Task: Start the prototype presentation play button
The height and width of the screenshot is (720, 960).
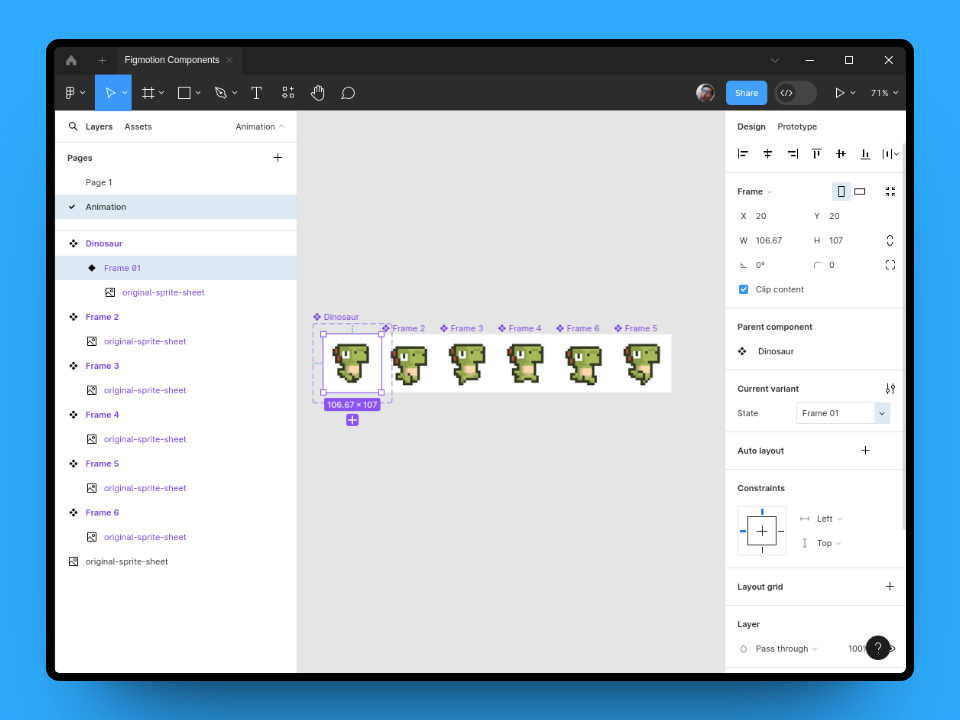Action: pos(839,93)
